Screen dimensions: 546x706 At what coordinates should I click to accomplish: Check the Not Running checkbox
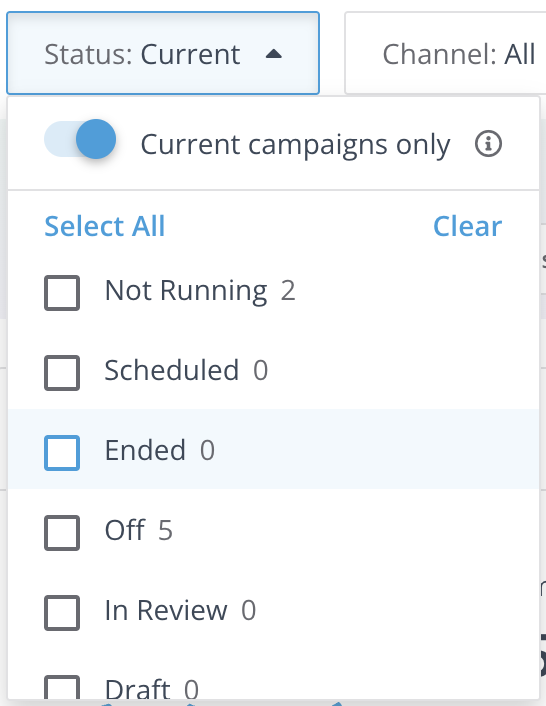[x=62, y=293]
